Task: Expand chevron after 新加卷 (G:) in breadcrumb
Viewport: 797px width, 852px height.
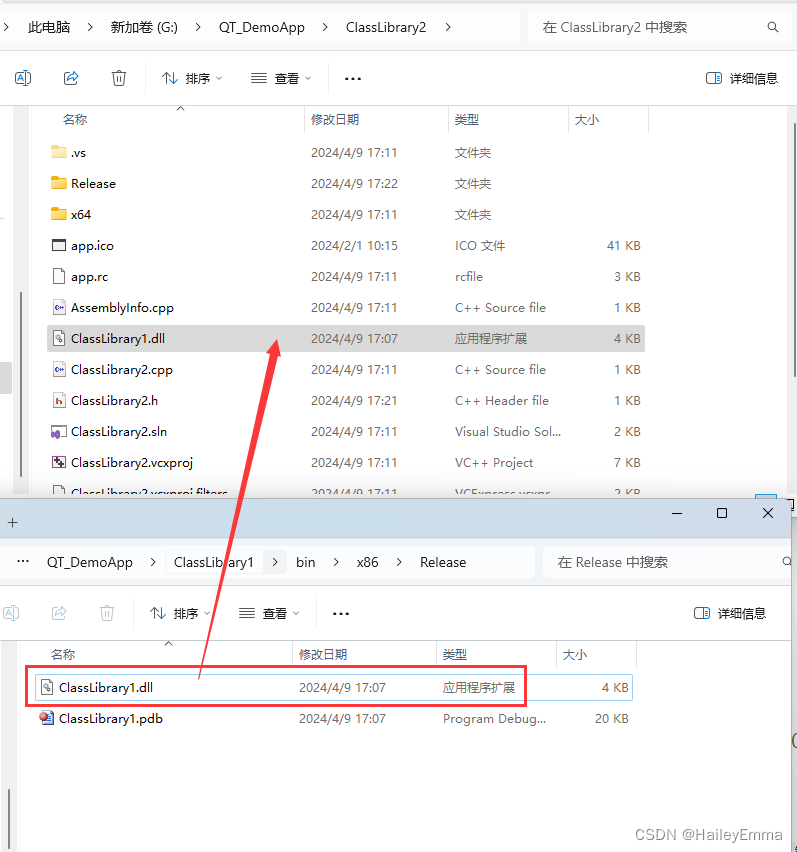Action: (198, 27)
